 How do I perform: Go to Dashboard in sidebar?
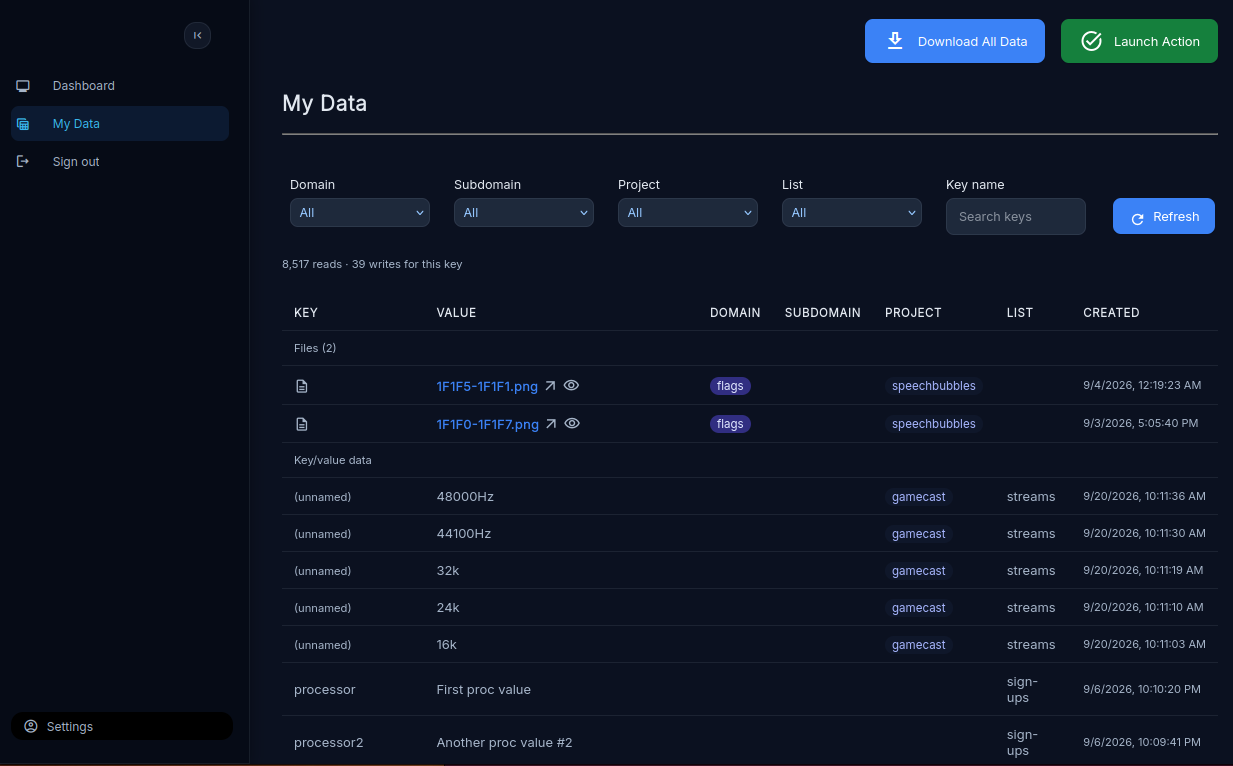[x=120, y=86]
